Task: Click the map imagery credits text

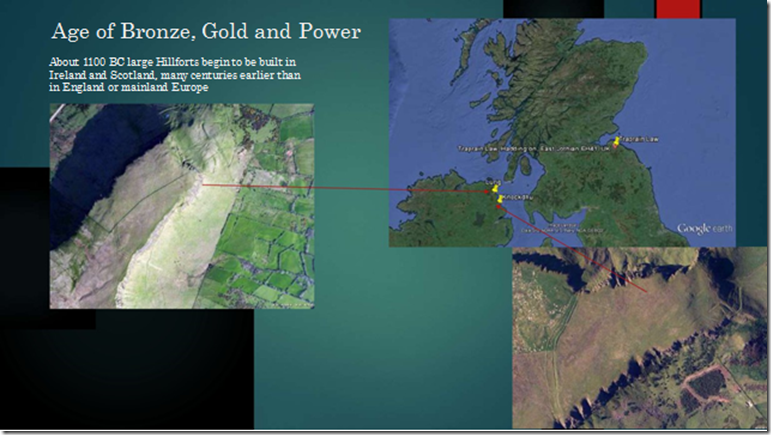Action: (562, 229)
